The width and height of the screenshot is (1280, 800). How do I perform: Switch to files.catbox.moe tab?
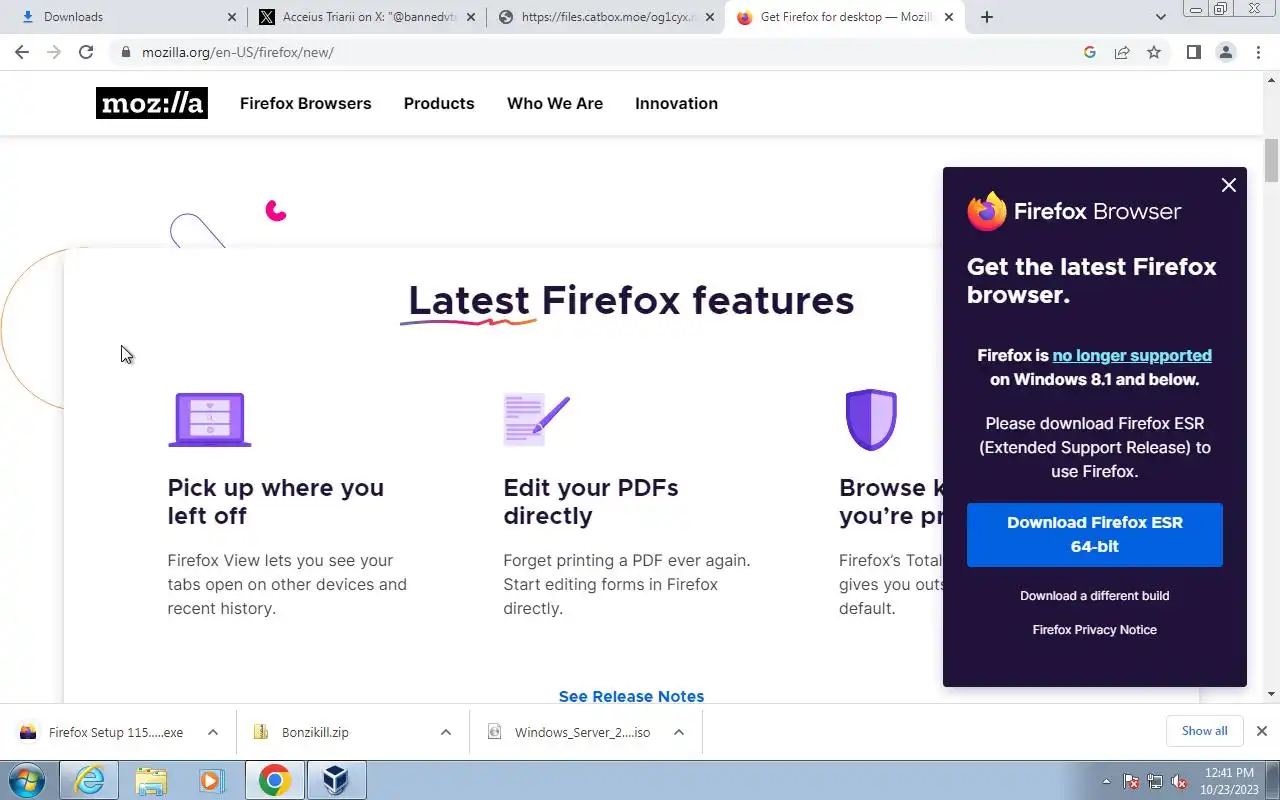pos(607,17)
